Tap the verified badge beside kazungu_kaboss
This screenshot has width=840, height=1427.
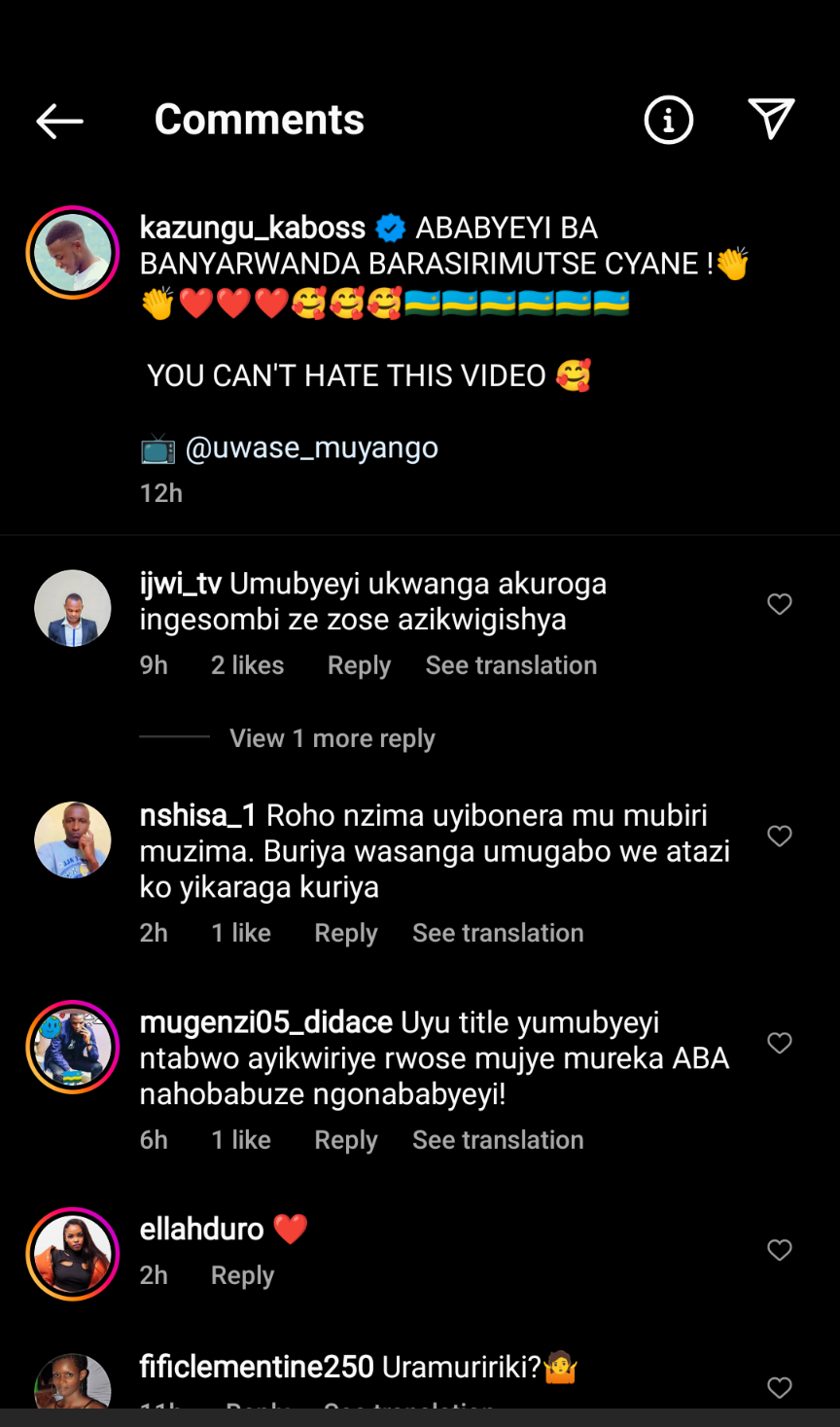tap(391, 229)
